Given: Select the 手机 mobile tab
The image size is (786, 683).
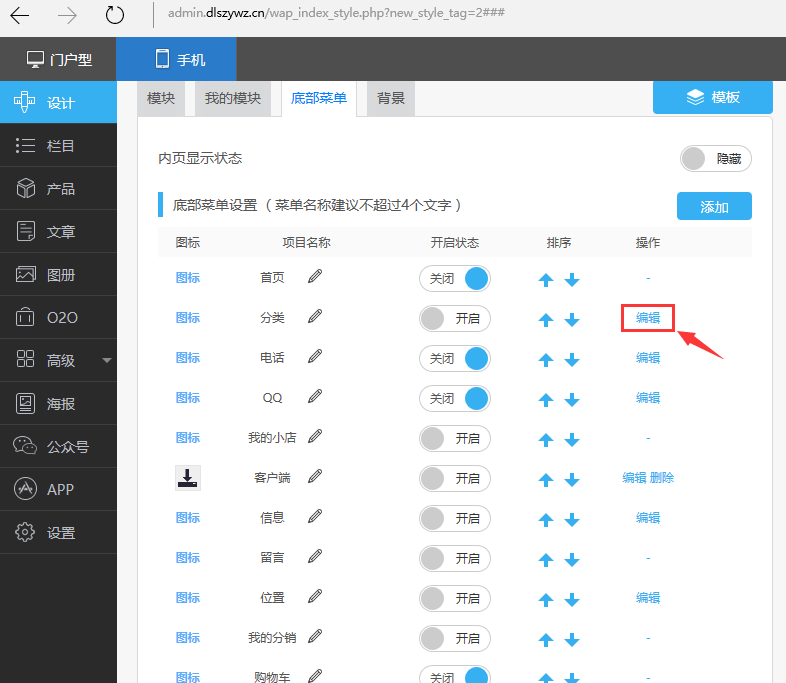Looking at the screenshot, I should pyautogui.click(x=176, y=59).
